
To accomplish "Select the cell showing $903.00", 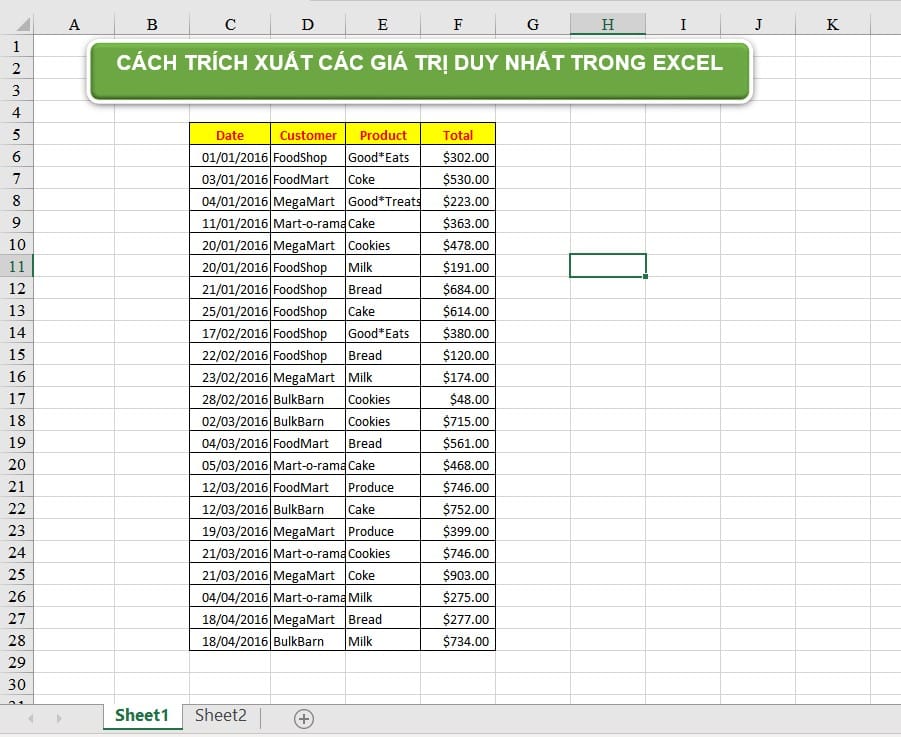I will click(x=457, y=575).
